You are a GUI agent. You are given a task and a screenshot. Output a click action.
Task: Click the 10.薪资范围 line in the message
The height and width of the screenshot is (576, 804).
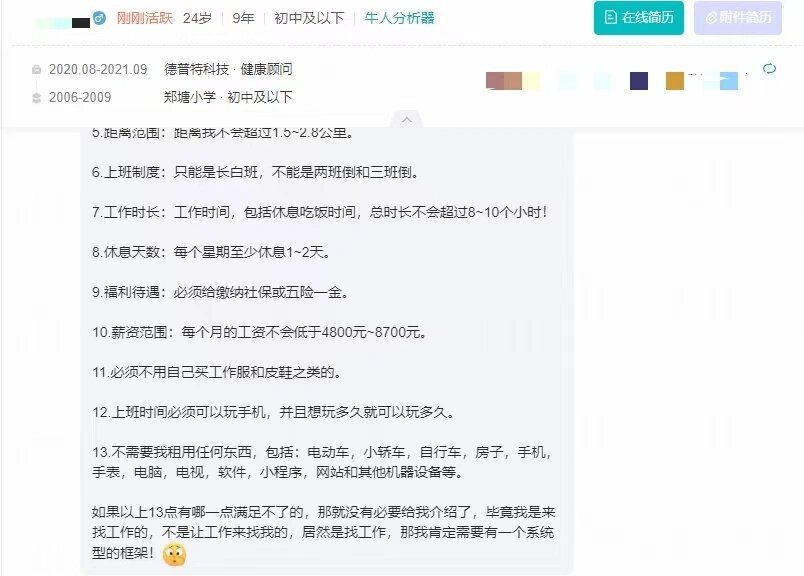click(x=259, y=332)
